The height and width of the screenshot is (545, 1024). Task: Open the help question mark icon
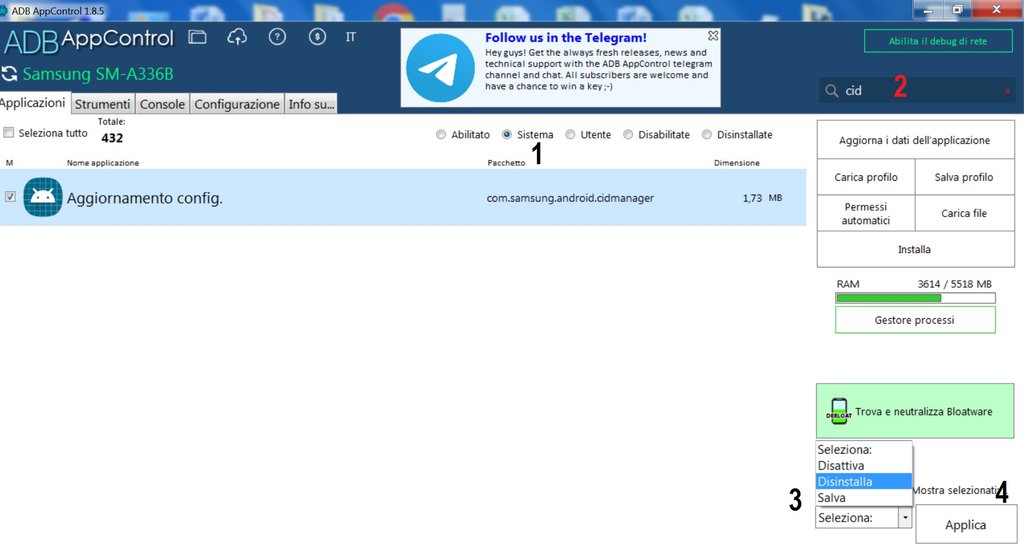[x=277, y=37]
